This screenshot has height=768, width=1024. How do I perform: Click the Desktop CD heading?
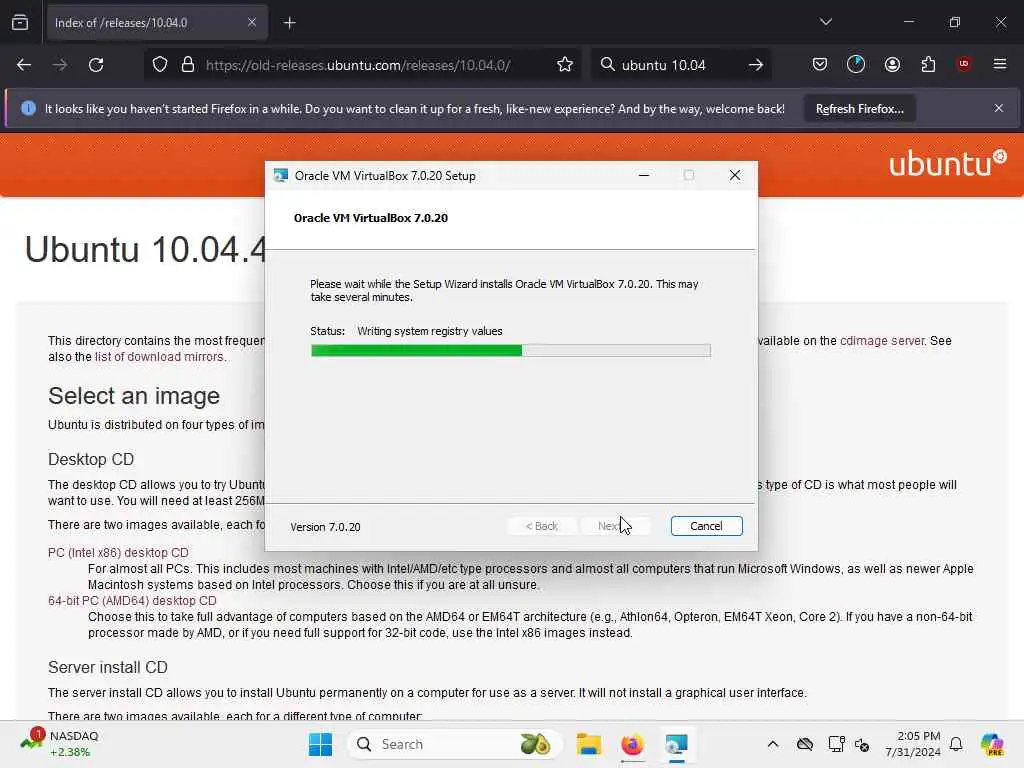(91, 459)
